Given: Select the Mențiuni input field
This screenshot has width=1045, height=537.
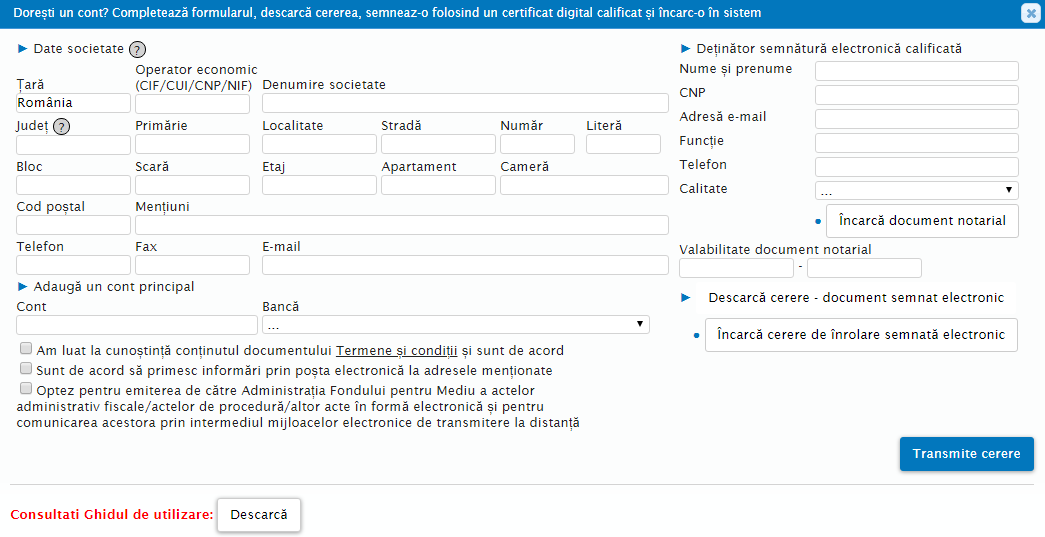Looking at the screenshot, I should click(402, 225).
